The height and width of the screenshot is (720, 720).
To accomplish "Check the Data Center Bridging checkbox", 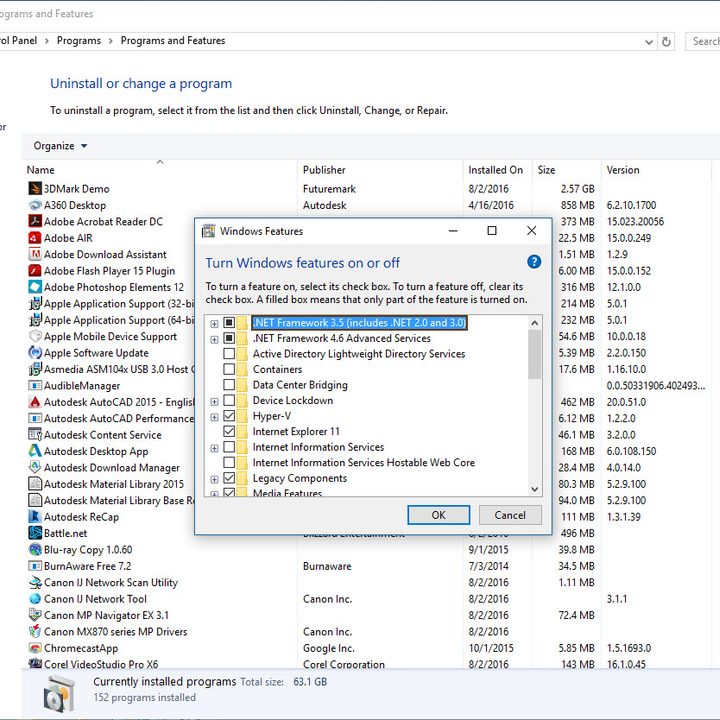I will click(229, 385).
